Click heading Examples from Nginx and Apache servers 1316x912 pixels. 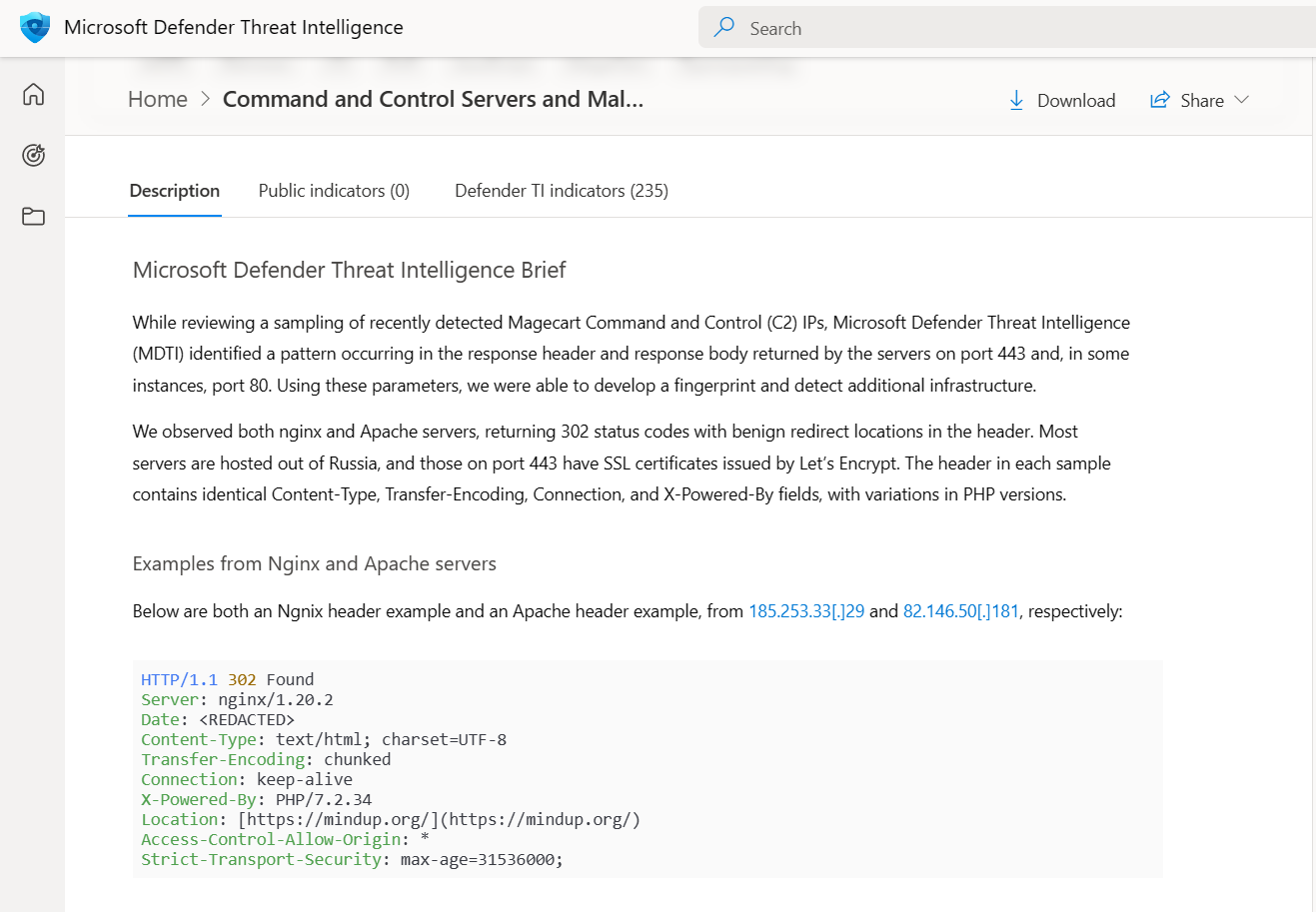coord(315,563)
